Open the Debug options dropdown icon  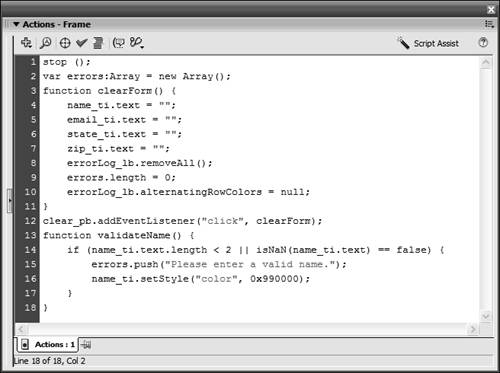pos(137,43)
